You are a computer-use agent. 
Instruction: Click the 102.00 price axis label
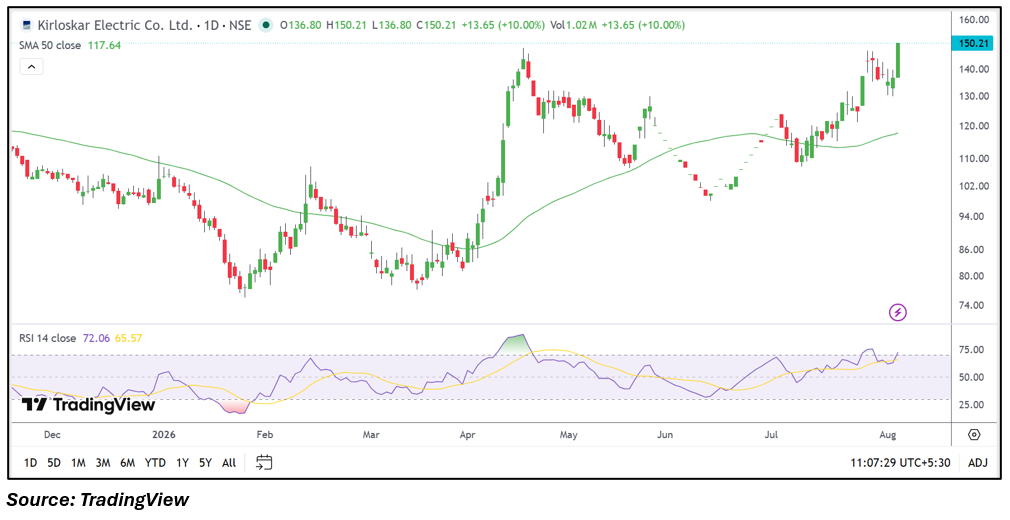click(x=974, y=186)
